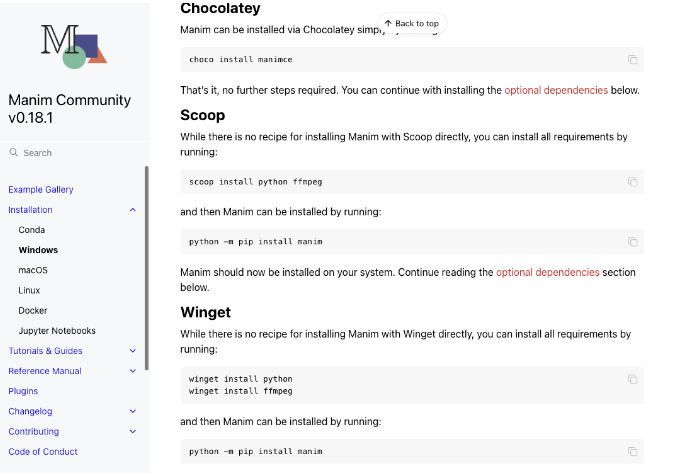691x475 pixels.
Task: Expand the Contributing chevron
Action: click(133, 431)
